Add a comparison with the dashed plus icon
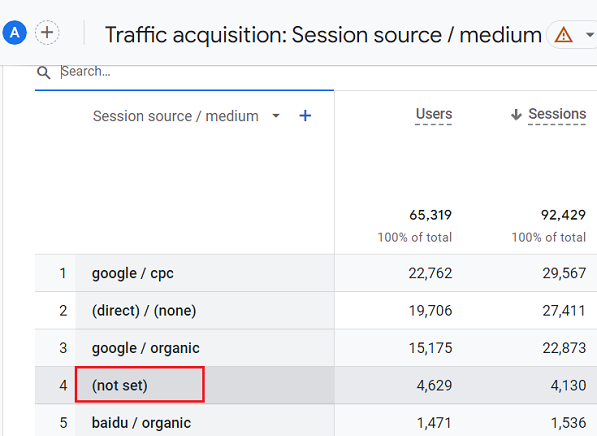This screenshot has width=597, height=436. coord(47,32)
